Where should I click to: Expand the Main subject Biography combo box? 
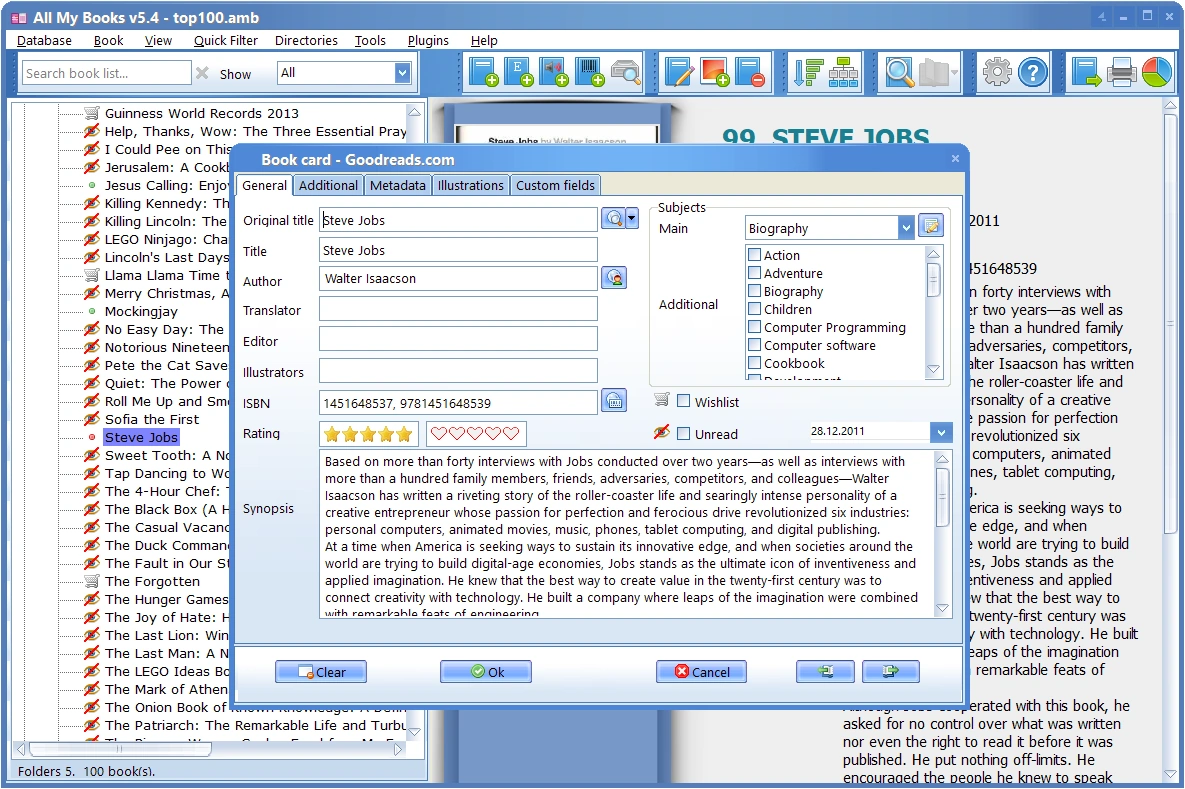point(906,227)
